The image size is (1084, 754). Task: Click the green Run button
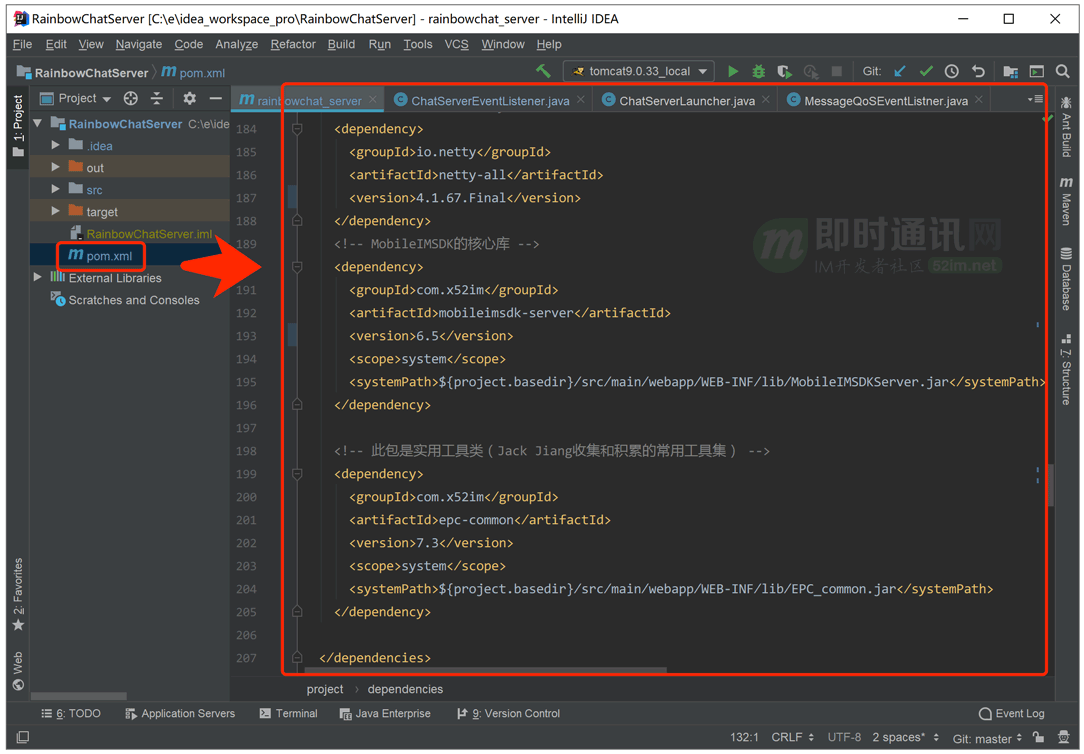[733, 72]
